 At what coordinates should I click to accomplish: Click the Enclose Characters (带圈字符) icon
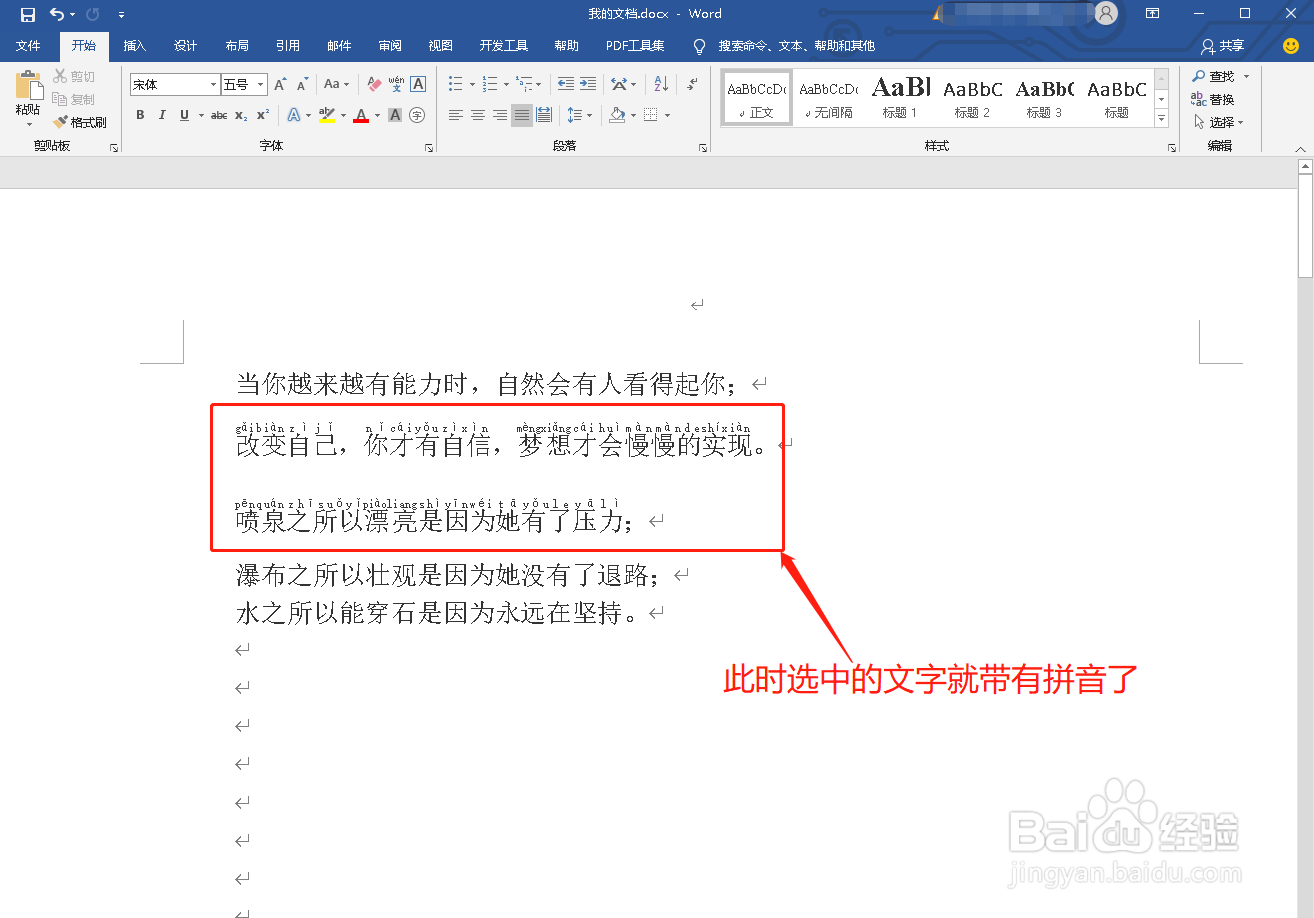click(x=417, y=115)
